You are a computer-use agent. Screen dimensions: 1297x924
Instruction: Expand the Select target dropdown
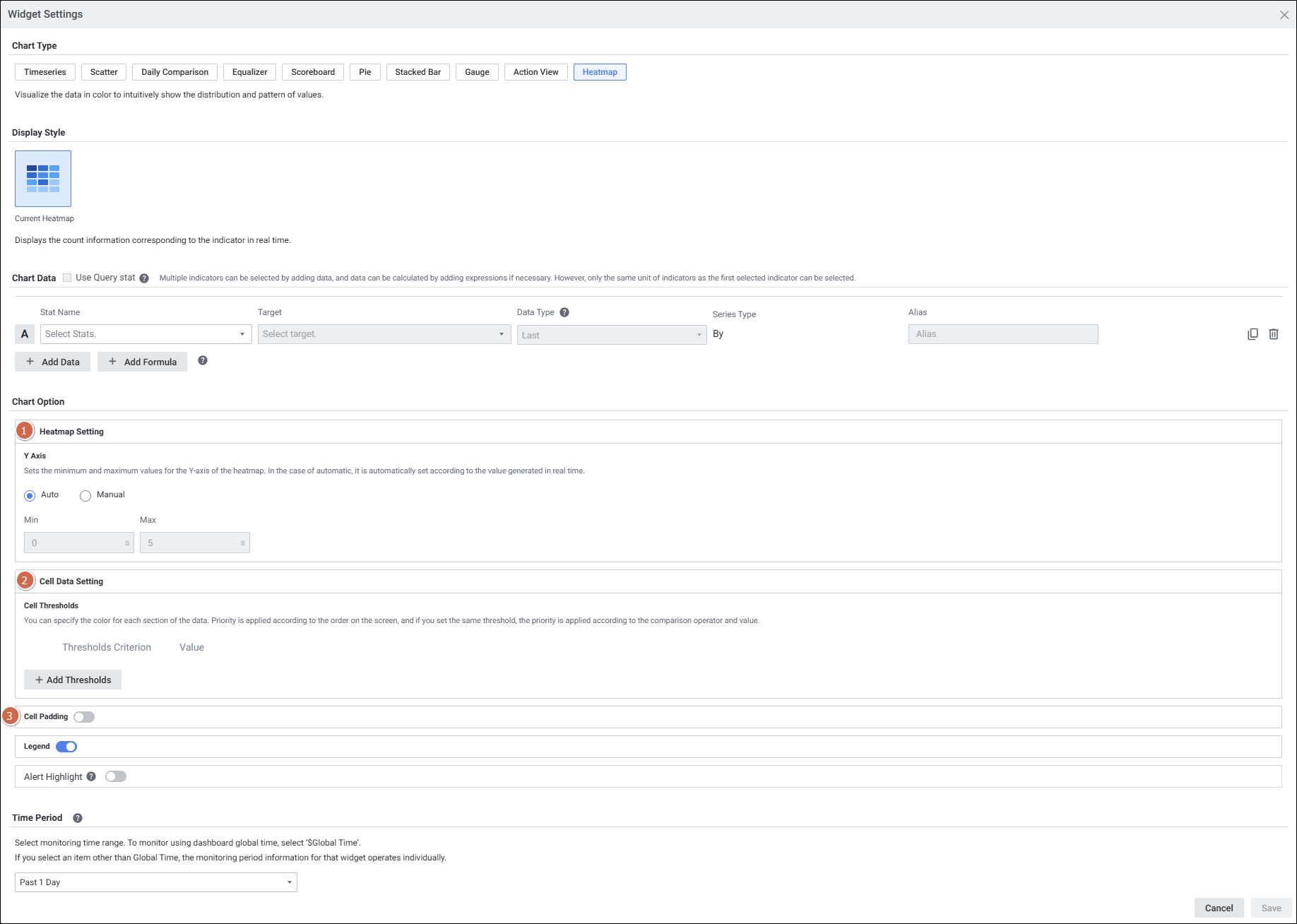click(x=384, y=334)
